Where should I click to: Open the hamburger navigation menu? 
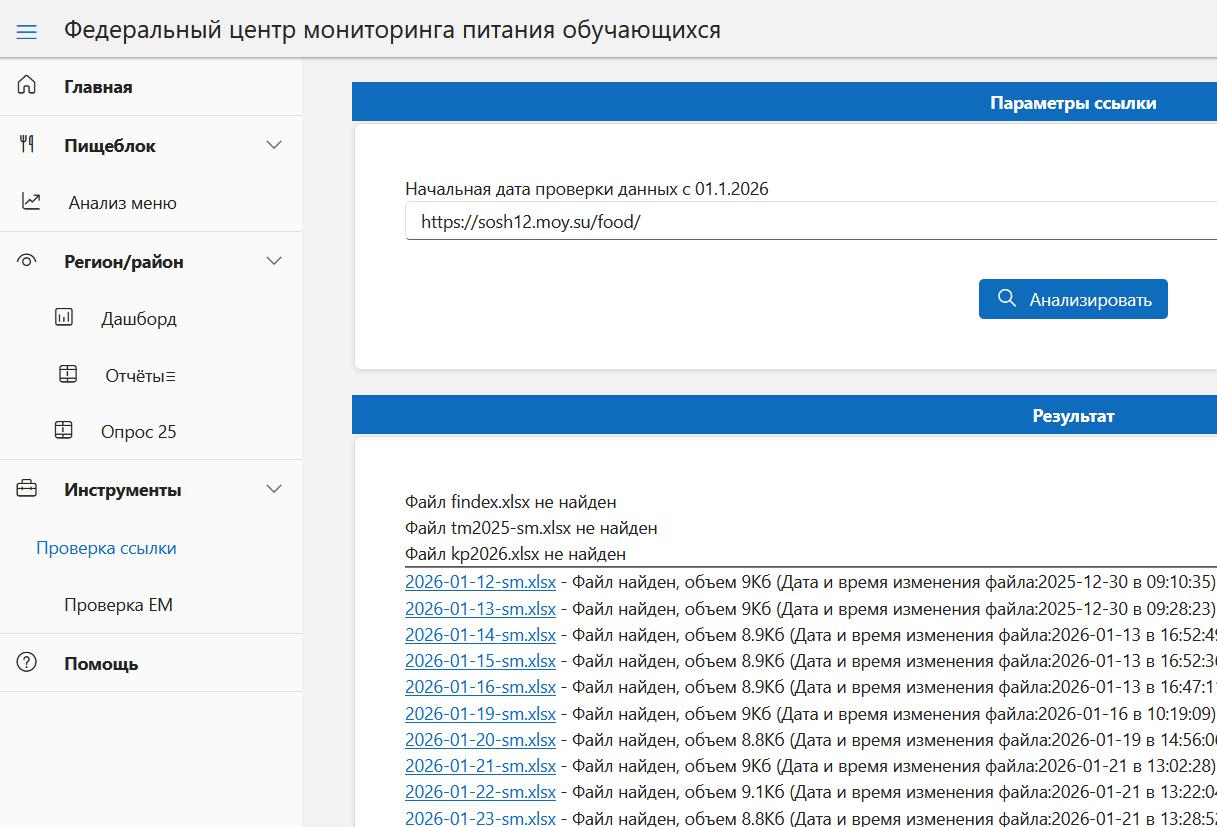(x=27, y=32)
